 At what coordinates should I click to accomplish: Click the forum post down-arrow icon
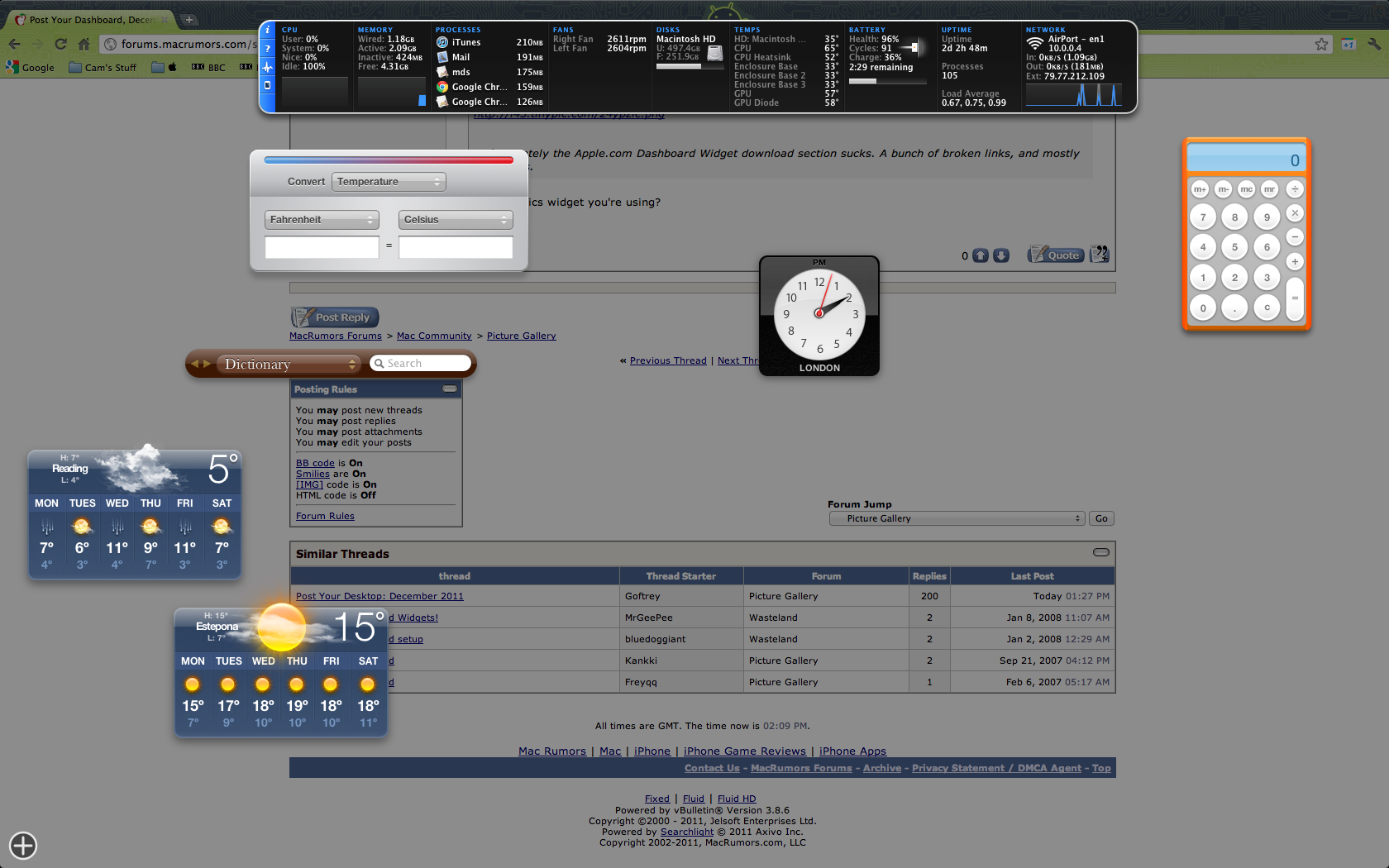pos(1001,255)
